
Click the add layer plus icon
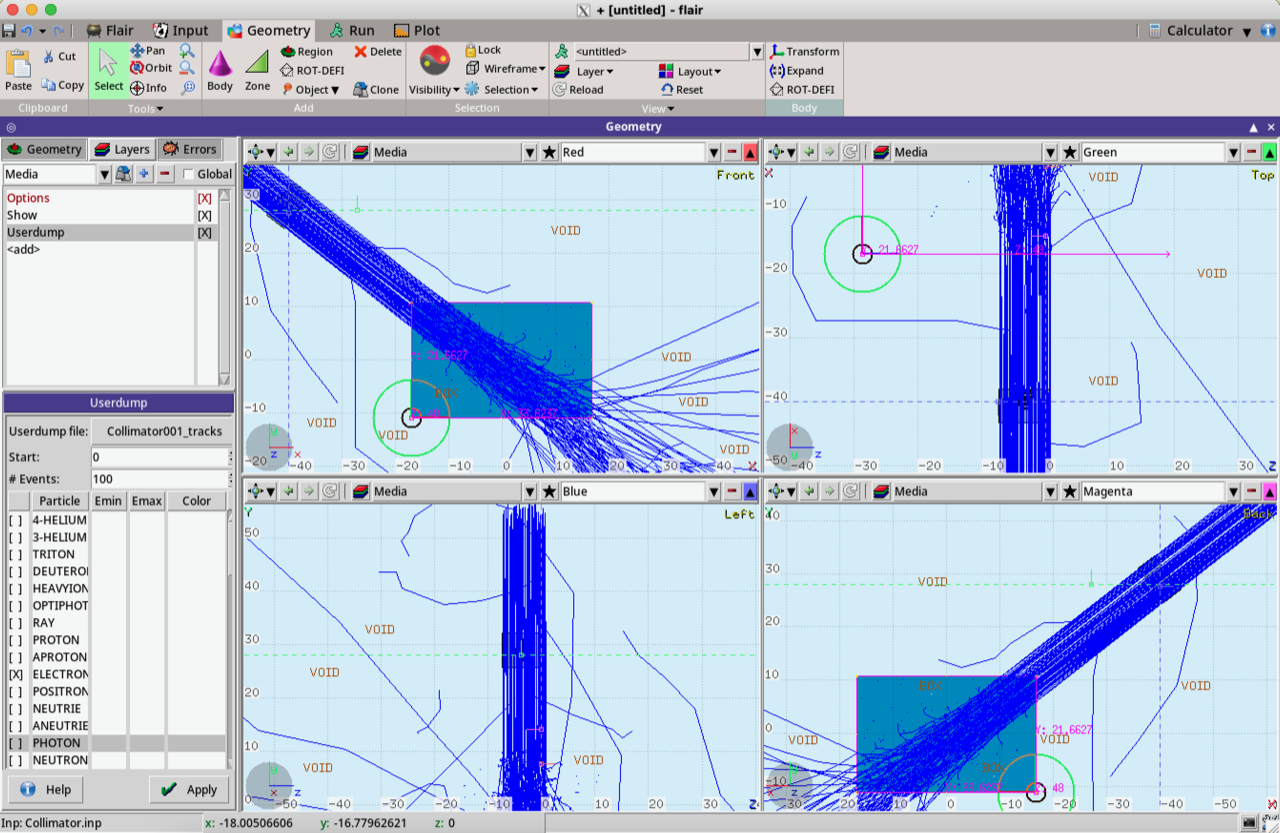pos(144,174)
